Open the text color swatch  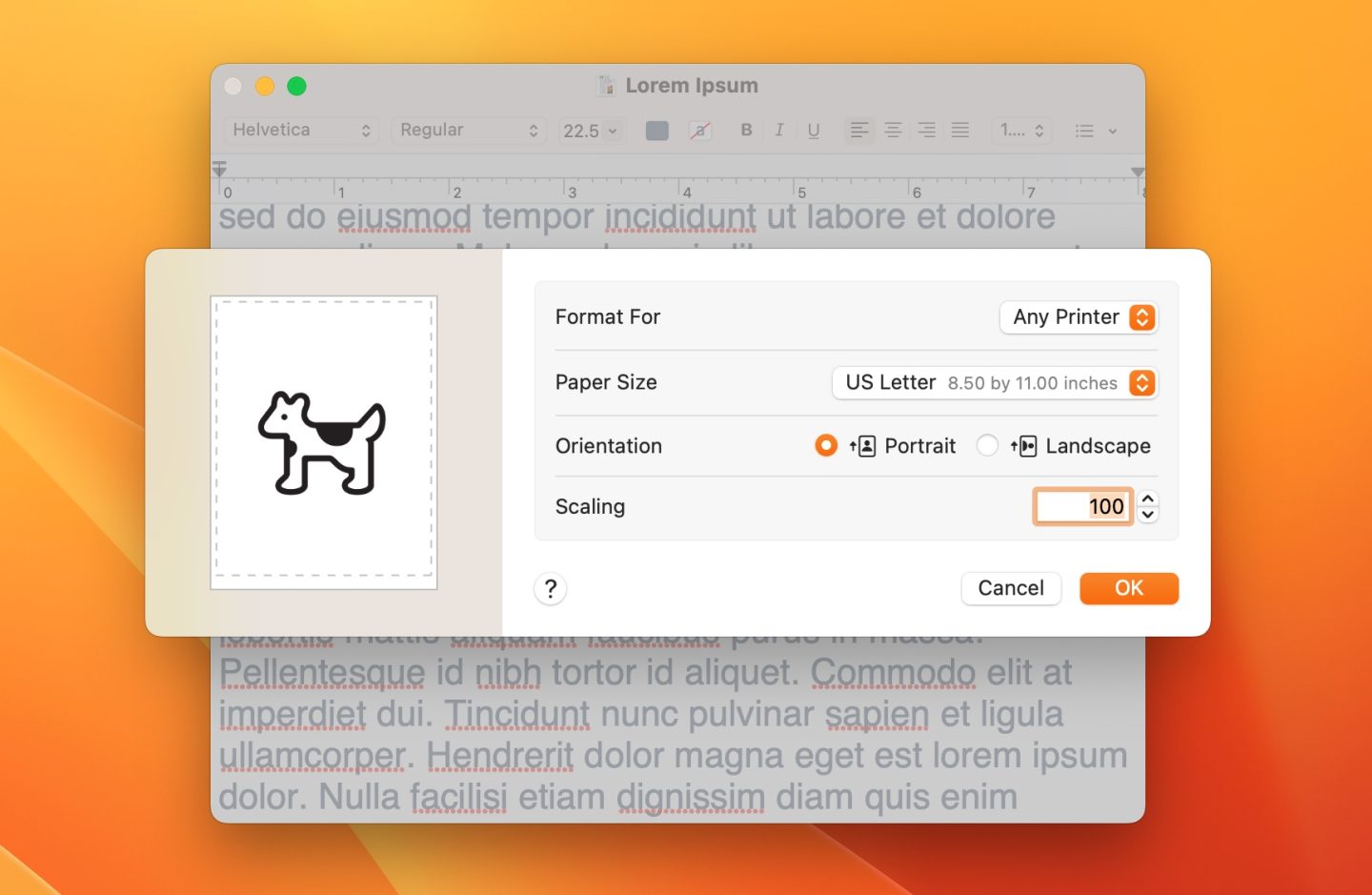tap(657, 131)
